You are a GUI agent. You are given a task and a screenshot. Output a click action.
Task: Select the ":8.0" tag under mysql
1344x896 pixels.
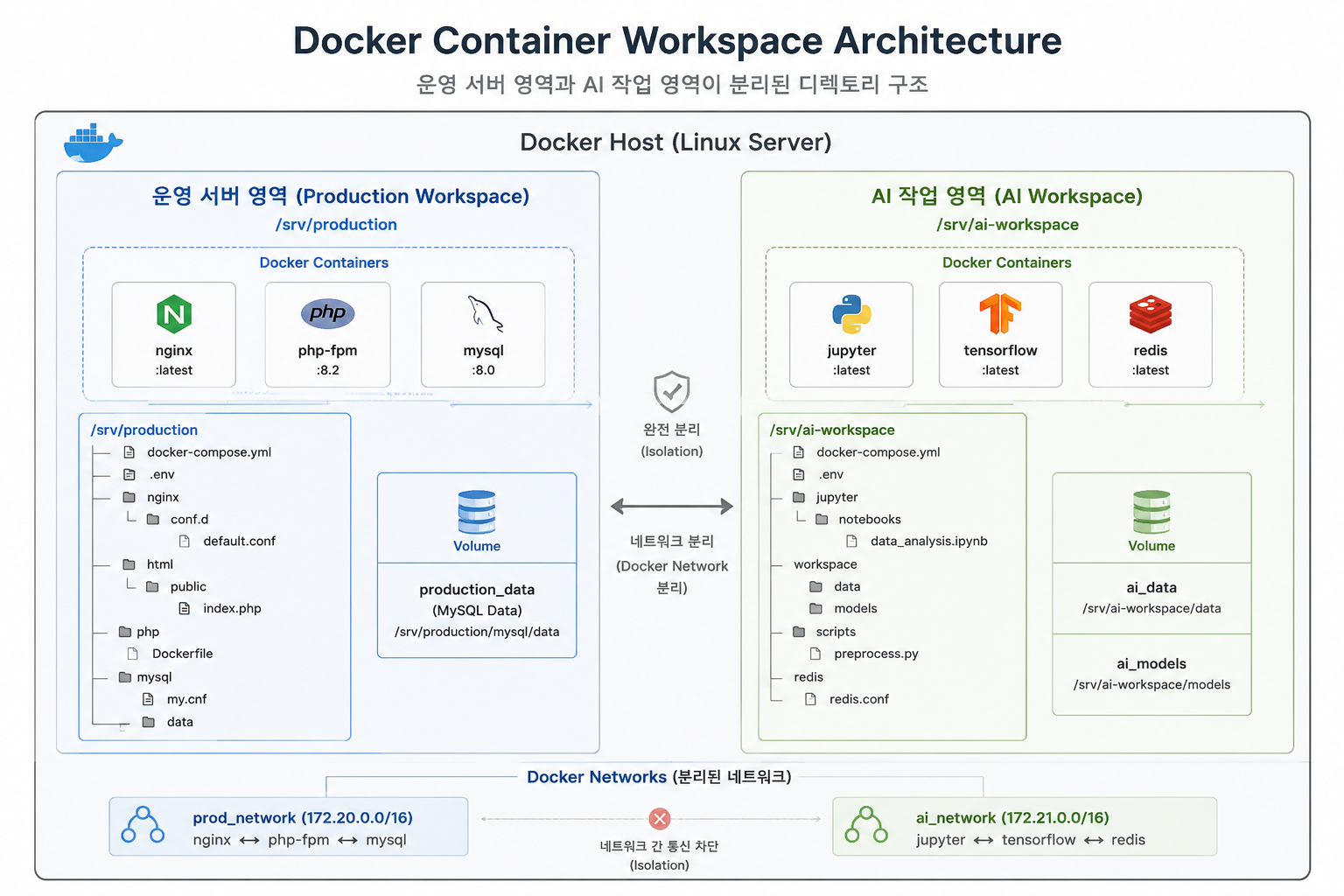(484, 370)
